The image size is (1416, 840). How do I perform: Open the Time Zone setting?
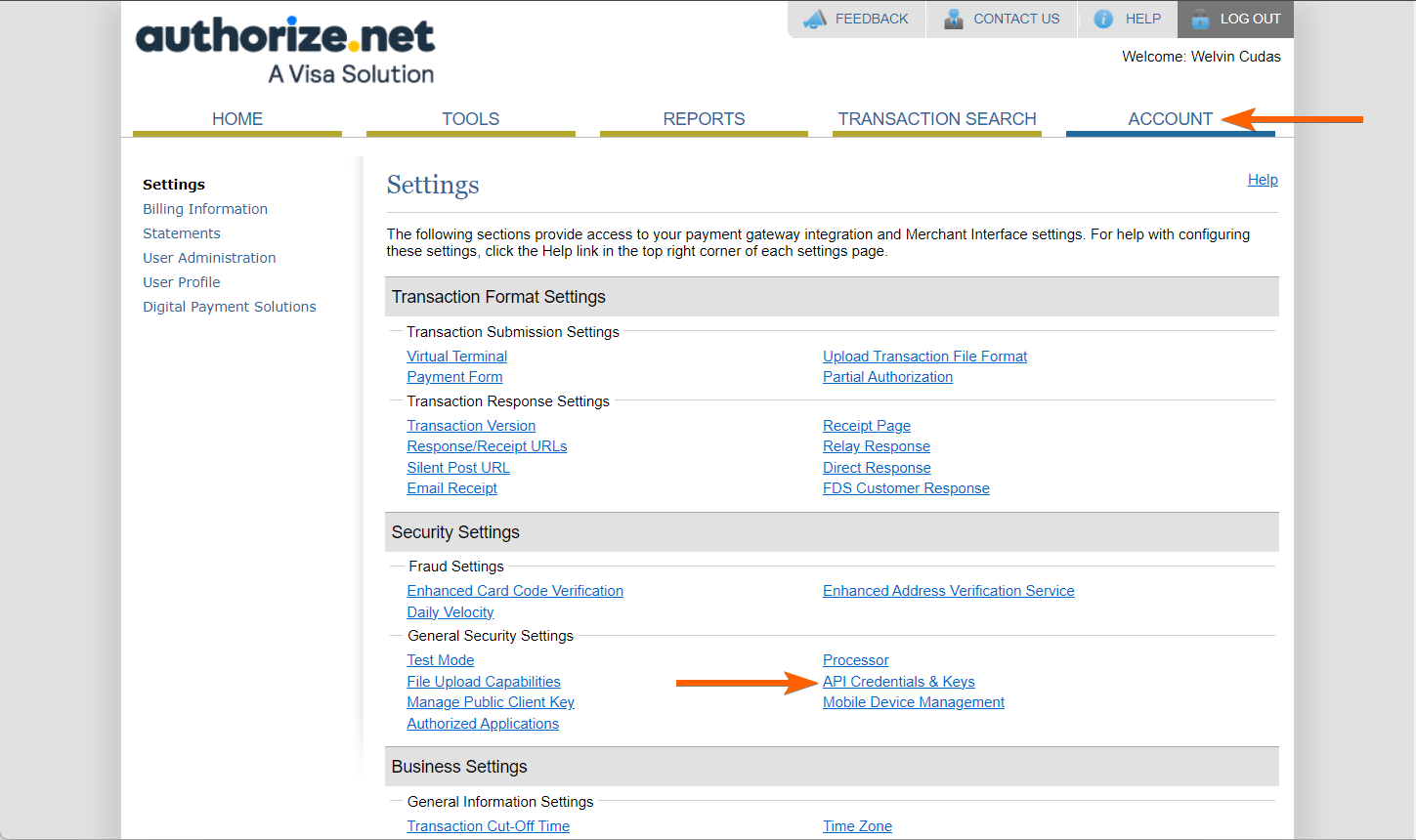[857, 826]
